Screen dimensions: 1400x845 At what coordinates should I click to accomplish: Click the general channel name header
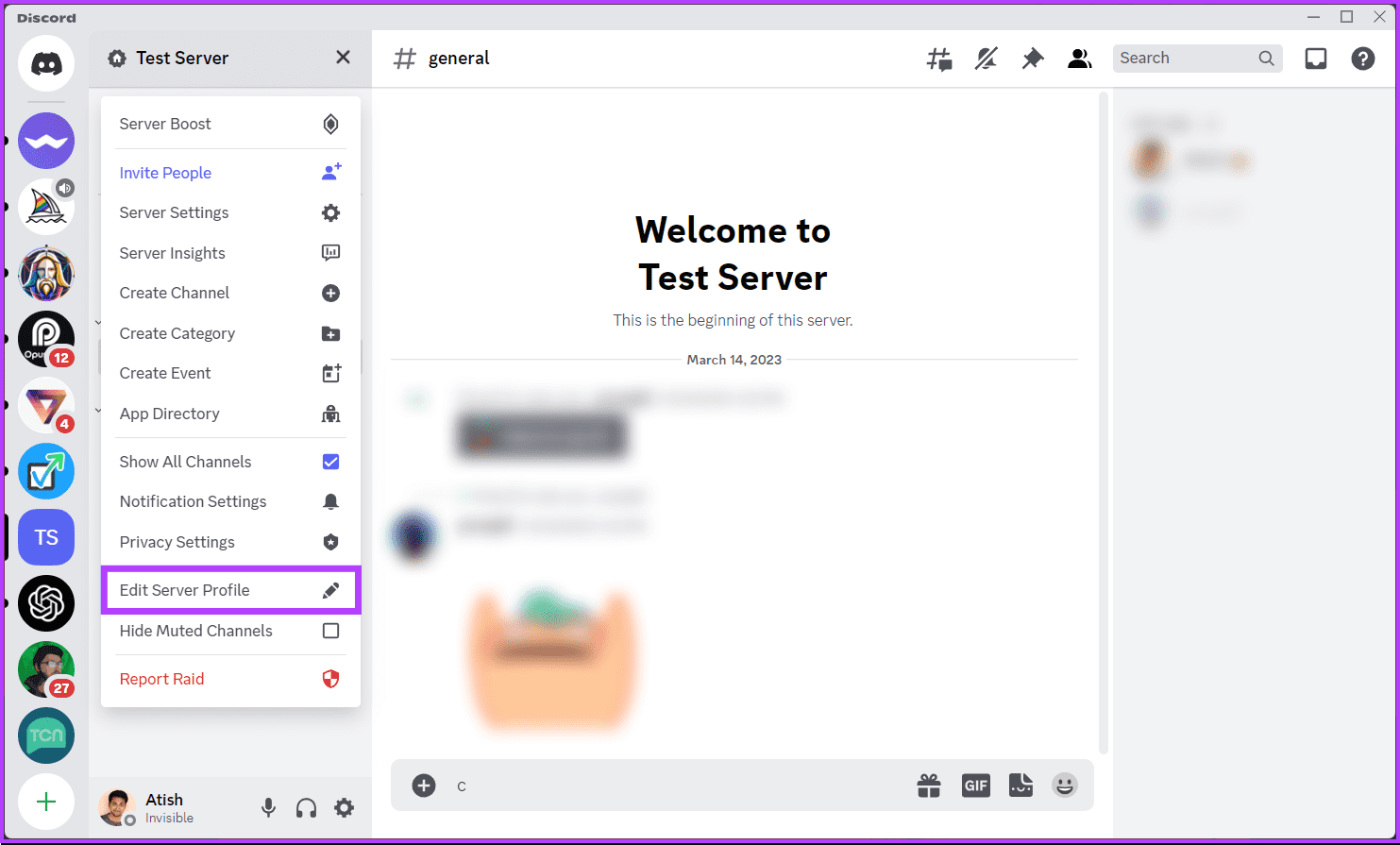(459, 59)
